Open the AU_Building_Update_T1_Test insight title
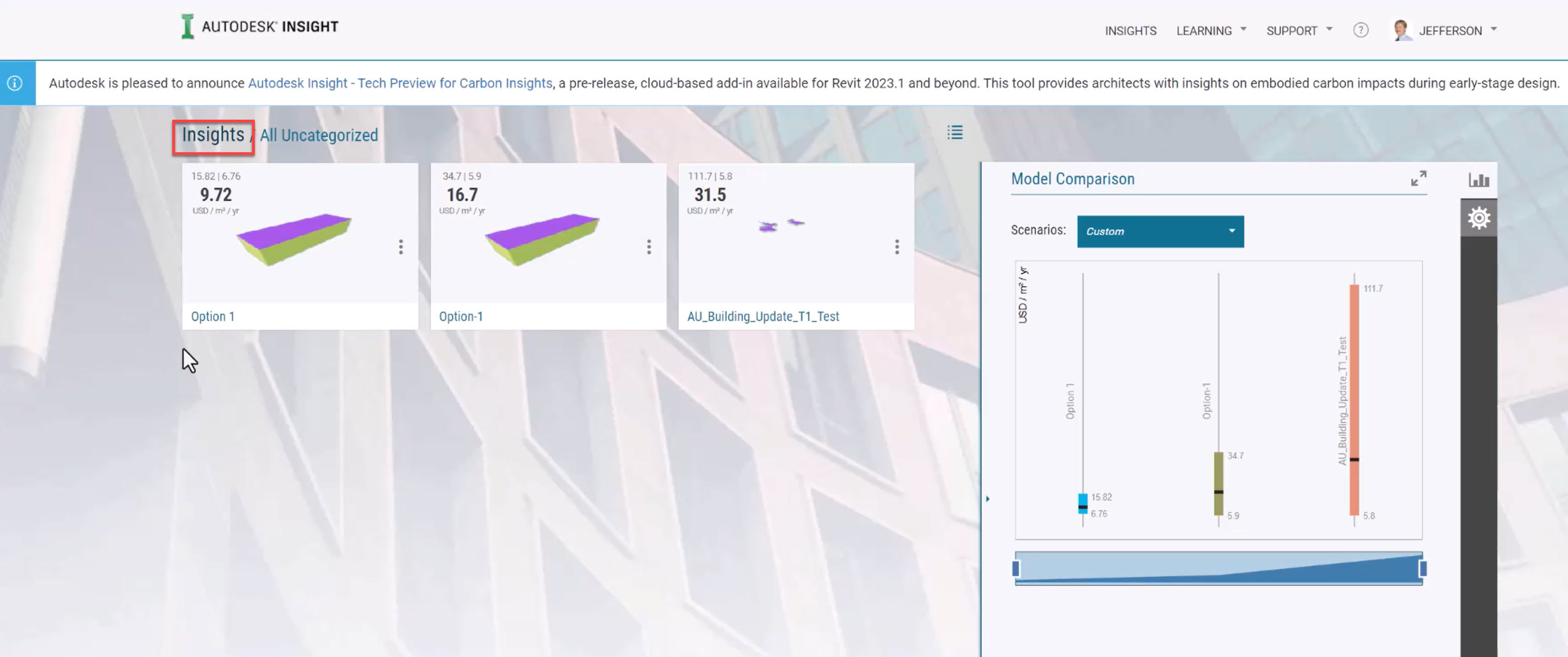This screenshot has width=1568, height=657. (763, 316)
